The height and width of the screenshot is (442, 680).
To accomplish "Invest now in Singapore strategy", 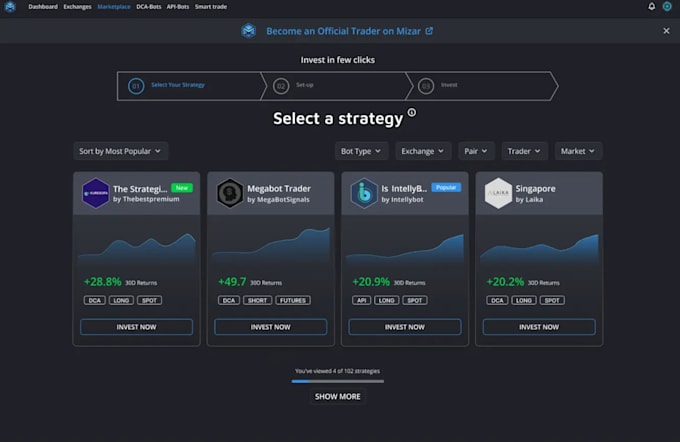I will (539, 327).
